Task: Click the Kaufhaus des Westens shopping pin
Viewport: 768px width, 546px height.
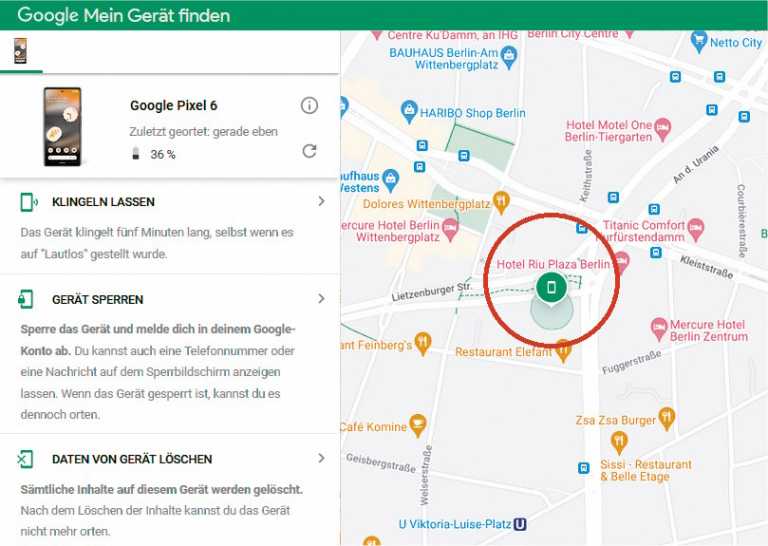Action: coord(390,180)
